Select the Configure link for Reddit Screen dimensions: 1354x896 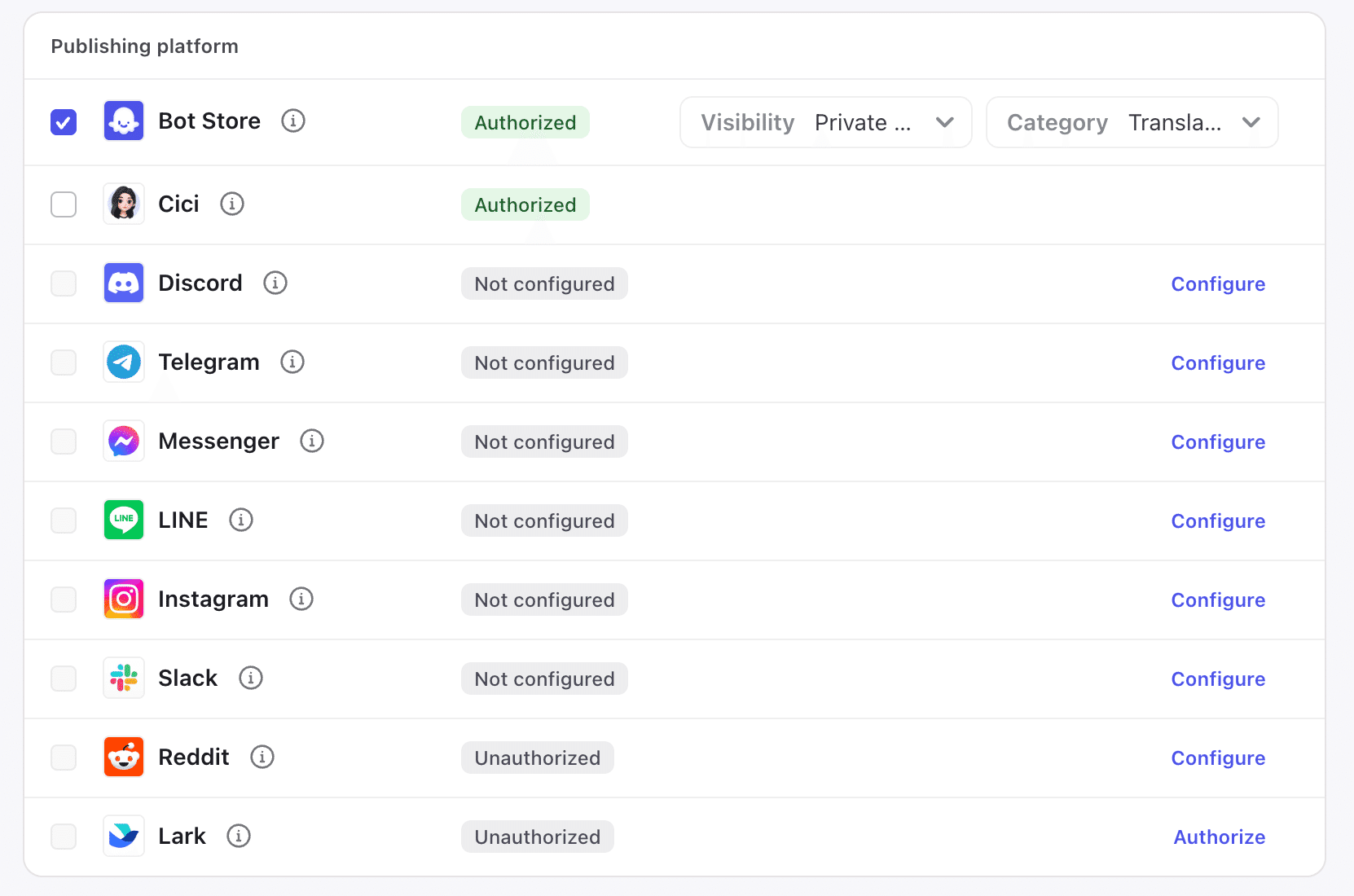coord(1217,758)
